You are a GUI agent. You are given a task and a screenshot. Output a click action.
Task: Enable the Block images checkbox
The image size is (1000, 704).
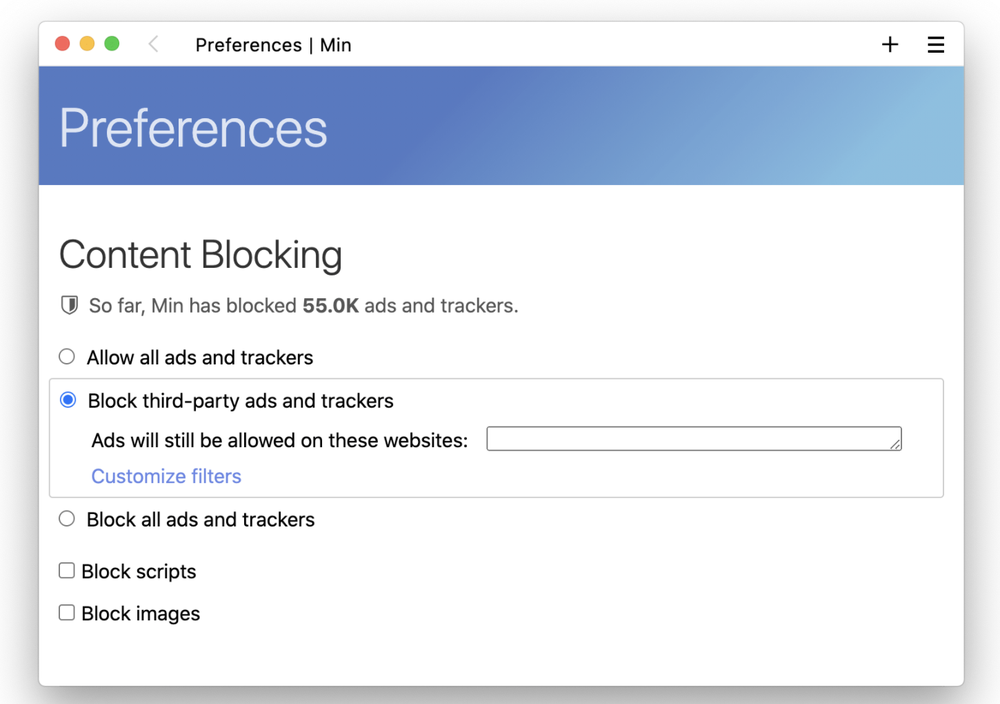[x=66, y=612]
